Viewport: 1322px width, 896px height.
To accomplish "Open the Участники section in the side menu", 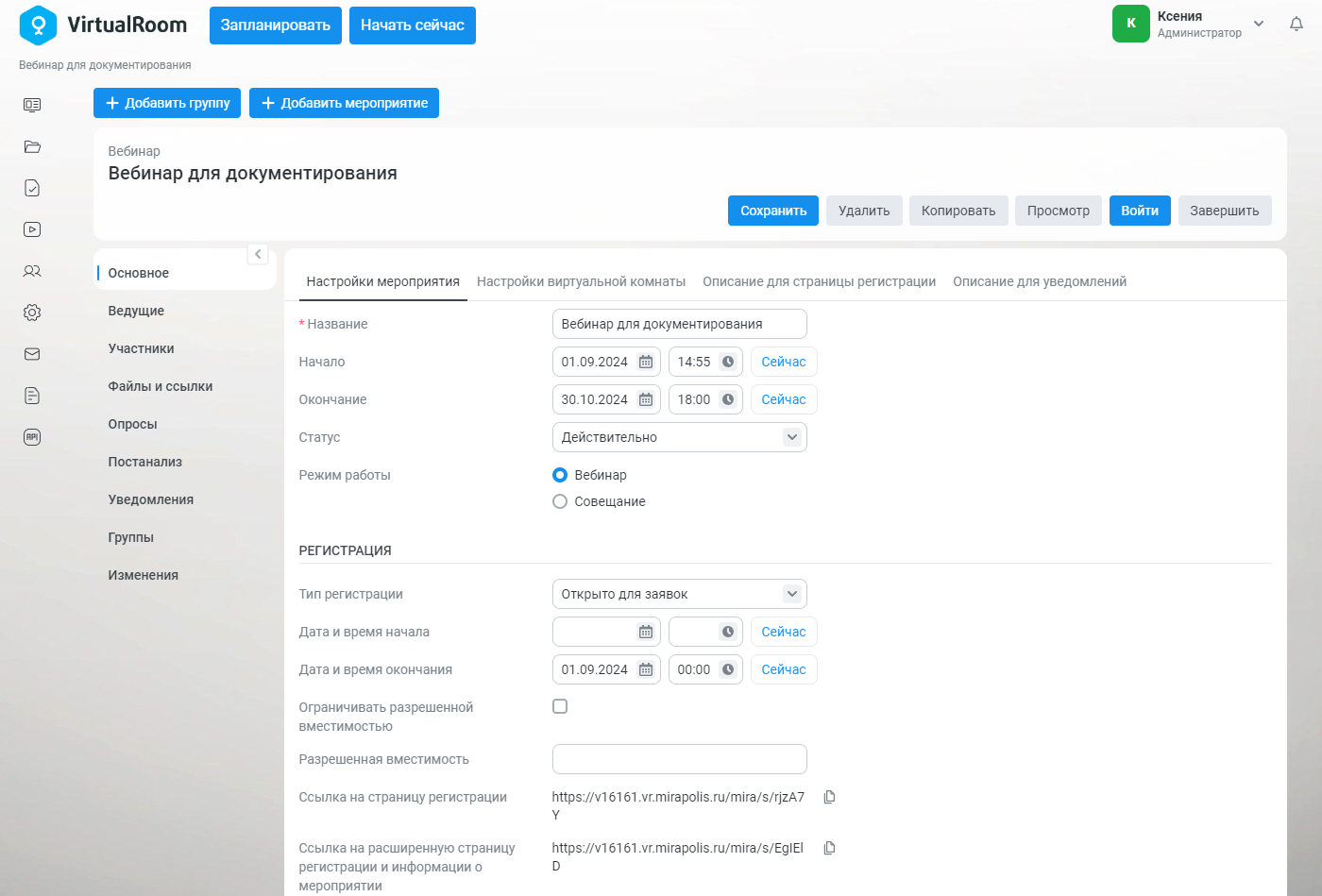I will 142,348.
